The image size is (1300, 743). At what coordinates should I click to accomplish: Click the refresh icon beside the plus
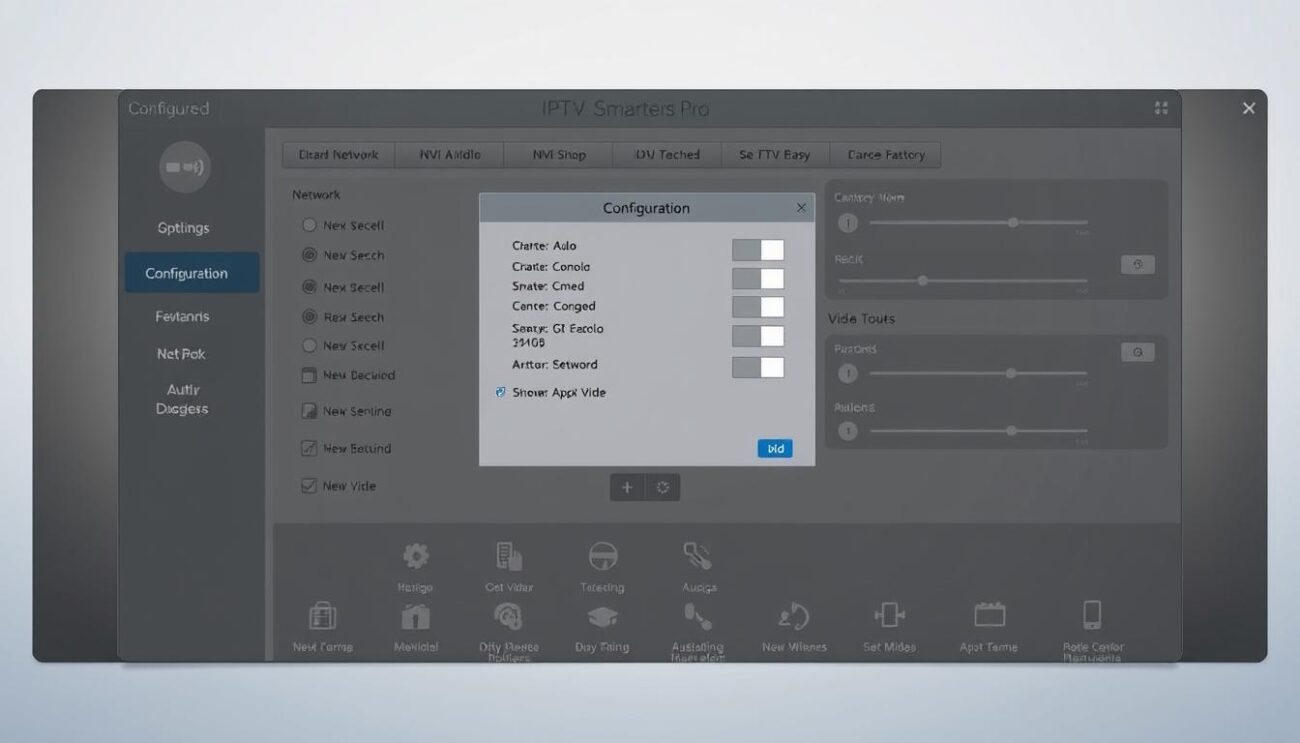[x=662, y=487]
